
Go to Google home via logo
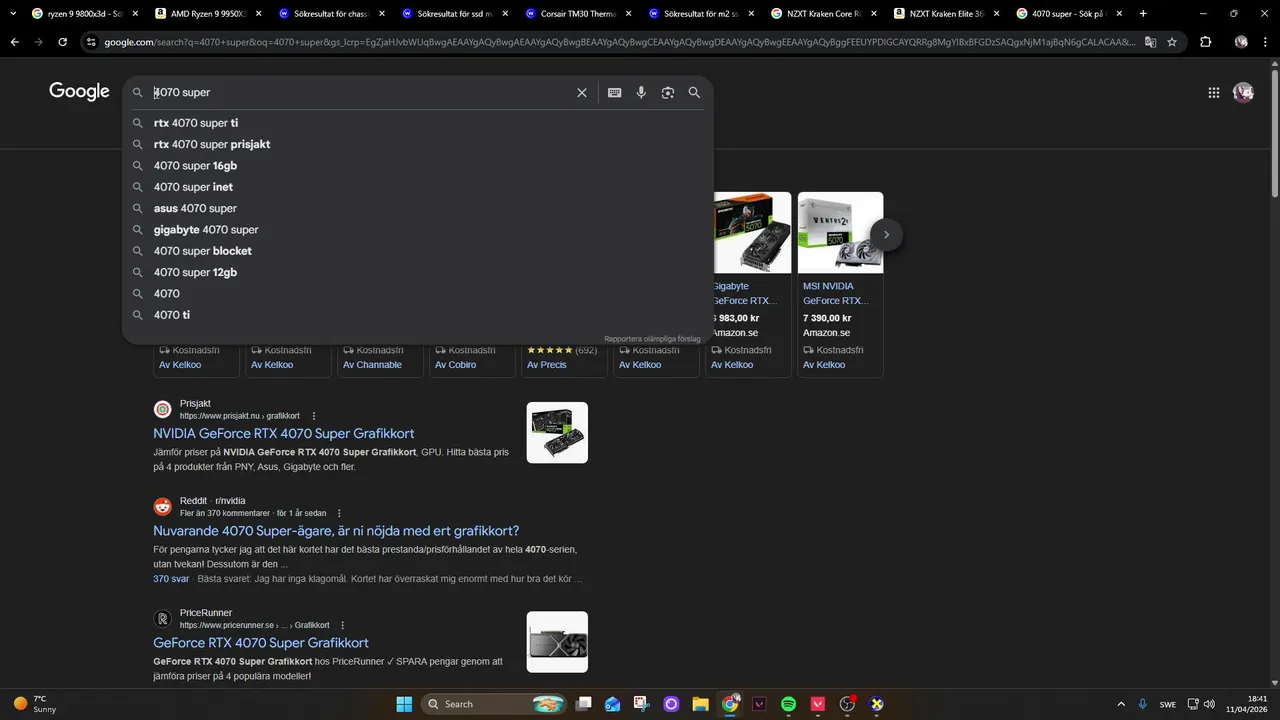[79, 91]
